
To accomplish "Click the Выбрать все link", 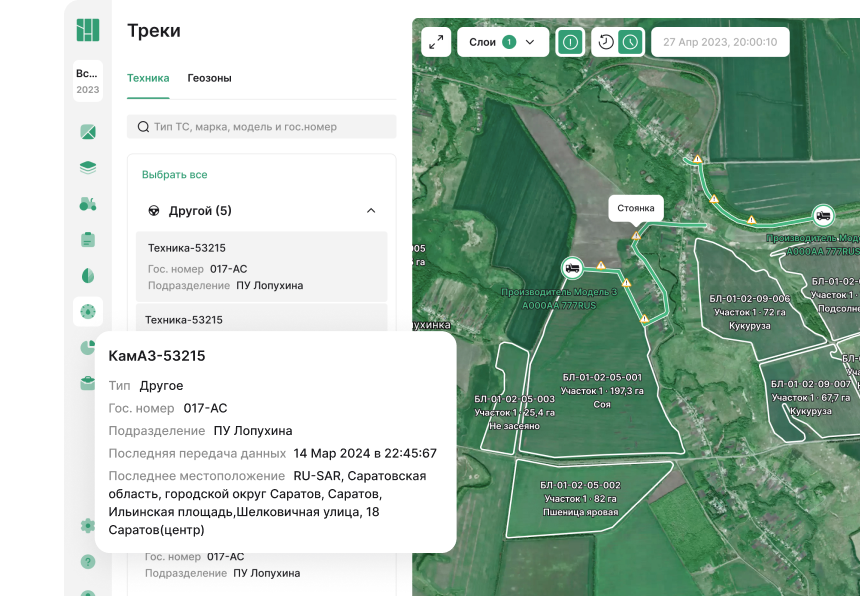I will point(174,174).
